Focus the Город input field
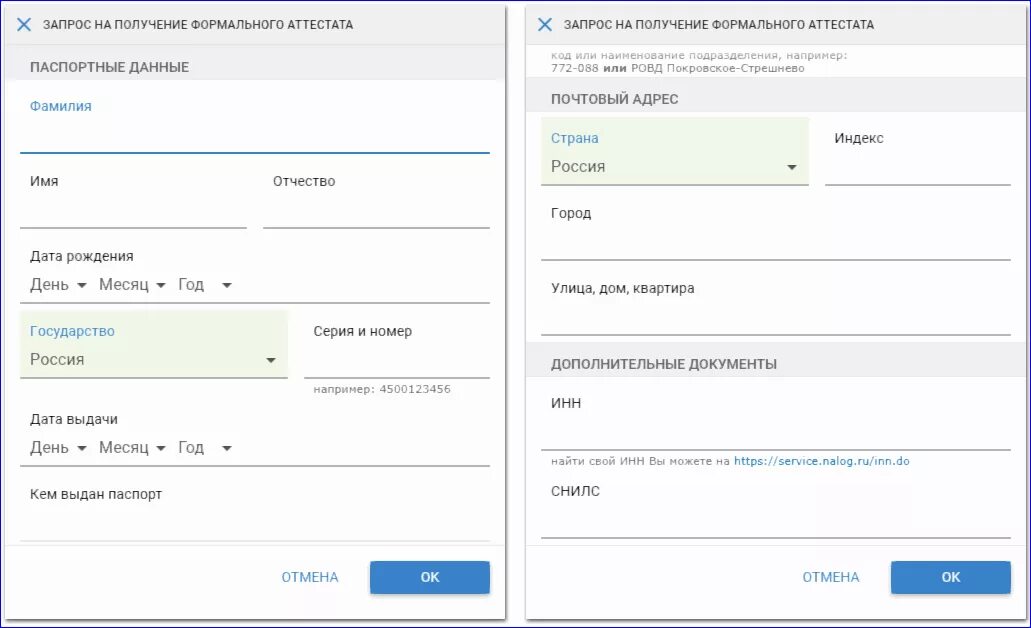This screenshot has height=628, width=1031. 775,243
